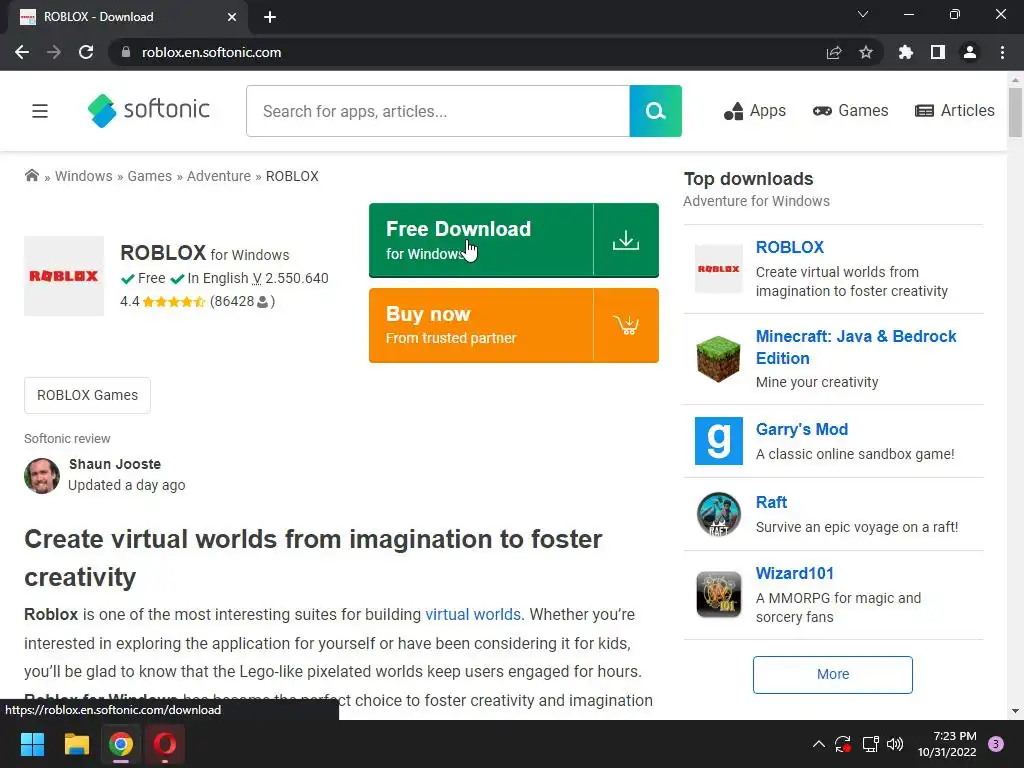Viewport: 1024px width, 768px height.
Task: Click the shopping cart icon on orange button
Action: (x=626, y=325)
